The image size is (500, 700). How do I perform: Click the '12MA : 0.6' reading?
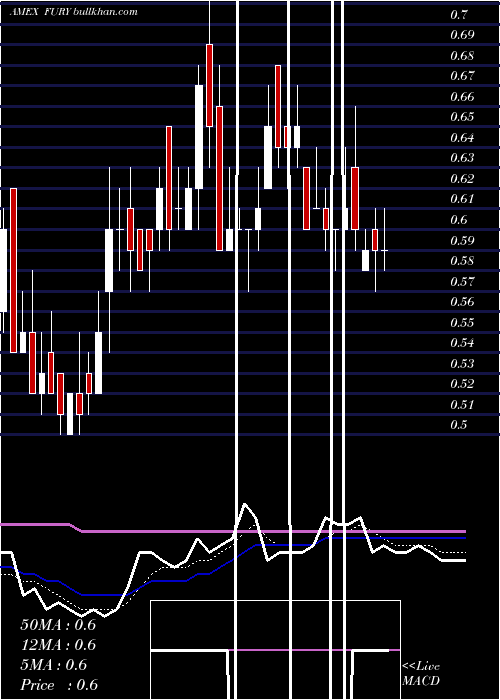click(x=58, y=645)
